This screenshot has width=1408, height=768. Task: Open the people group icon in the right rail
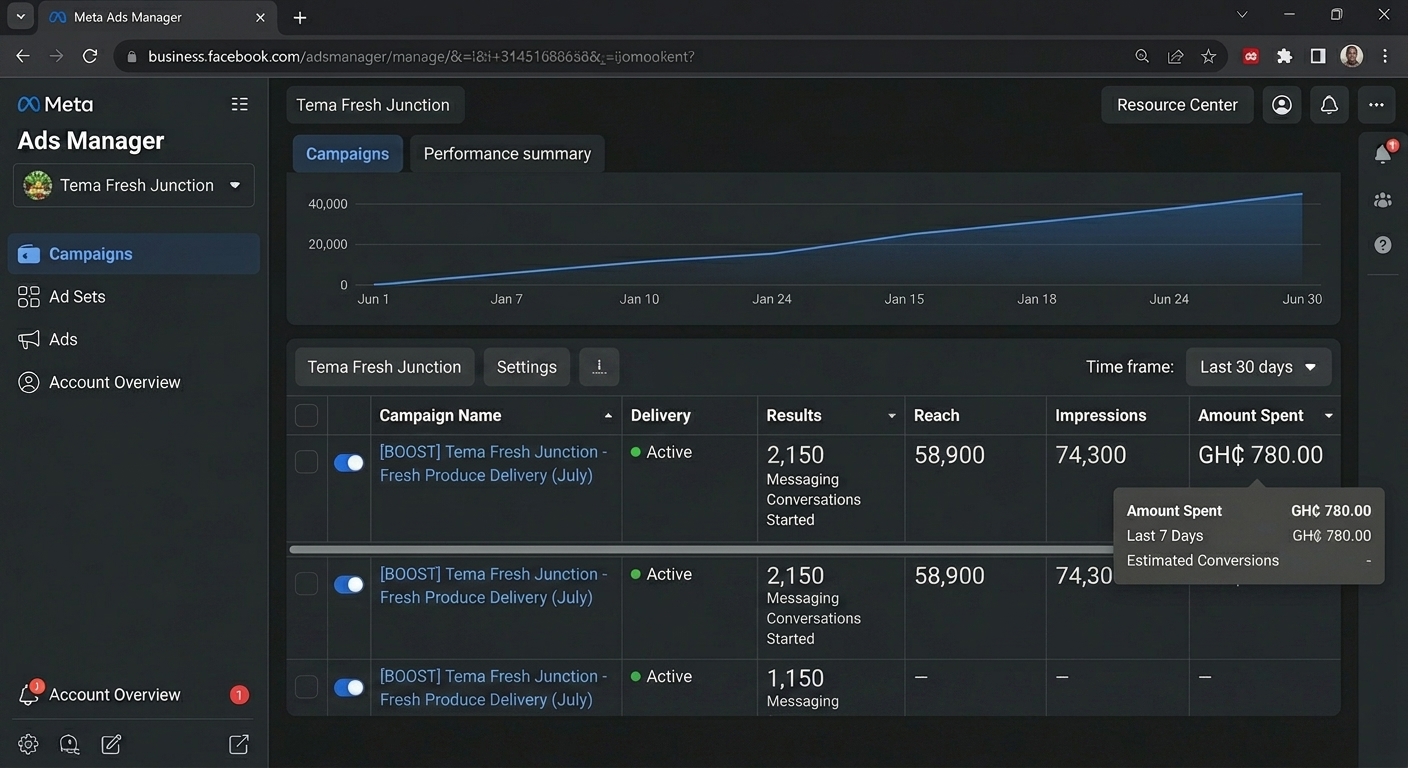pos(1383,200)
